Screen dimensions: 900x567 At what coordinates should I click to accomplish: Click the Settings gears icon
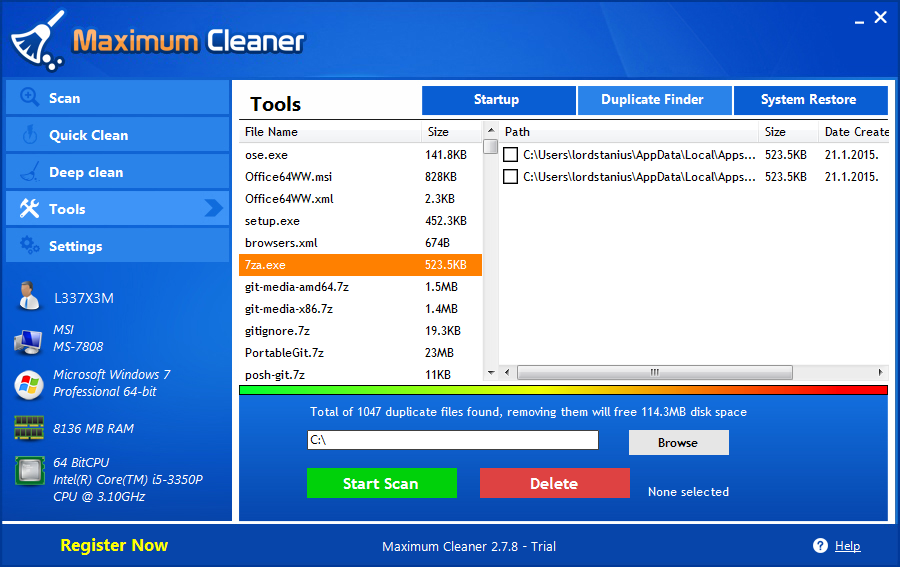coord(29,245)
